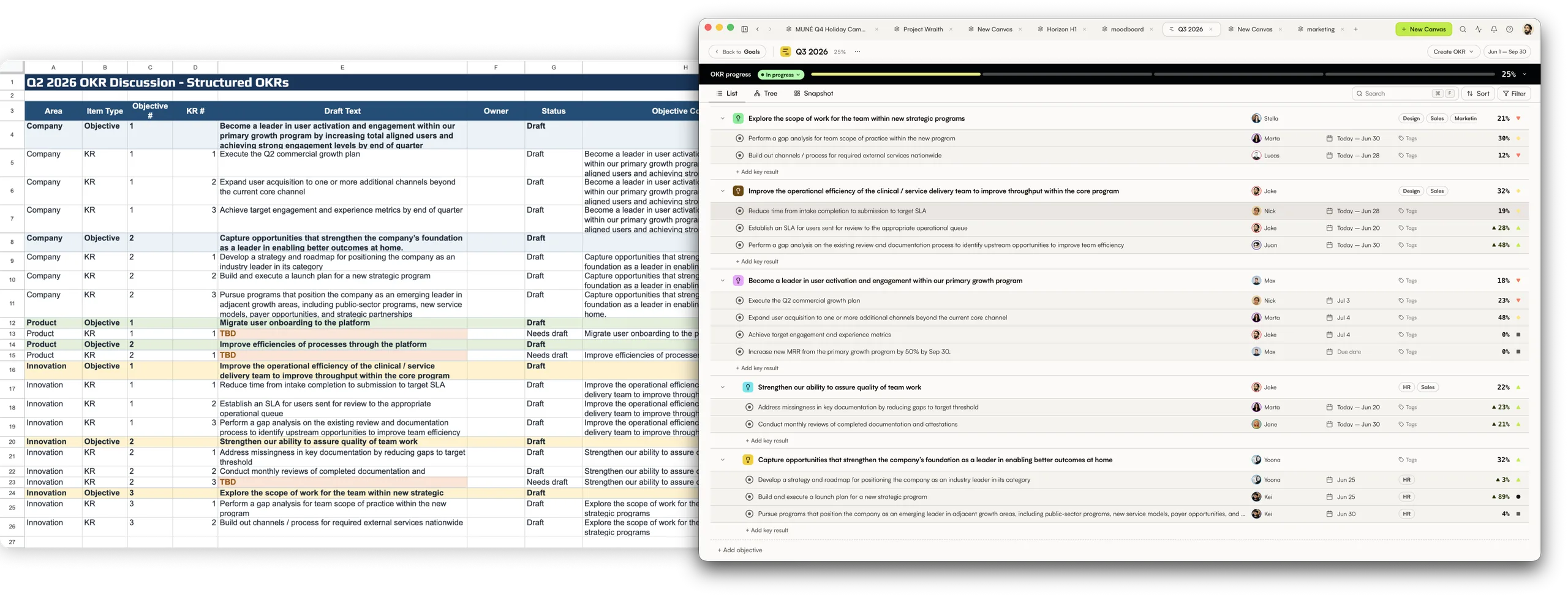Toggle status circle for Build and execute a launch plan
This screenshot has width=1568, height=597.
tap(749, 496)
